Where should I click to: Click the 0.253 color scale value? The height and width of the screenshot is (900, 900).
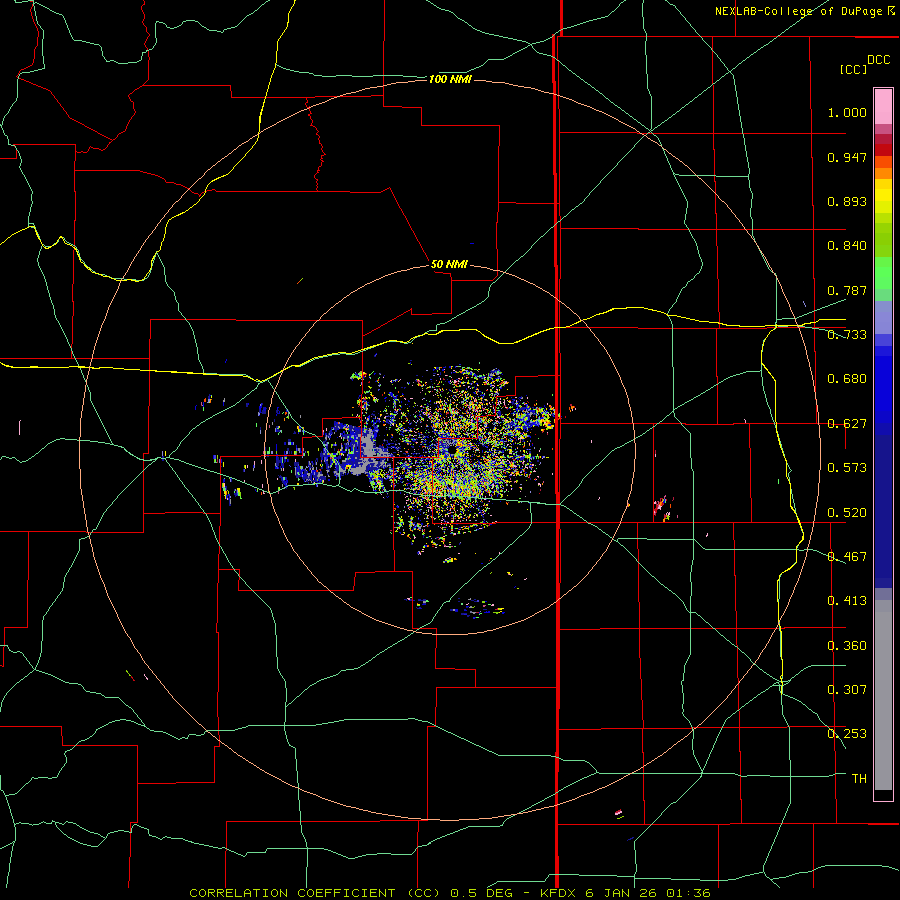847,734
